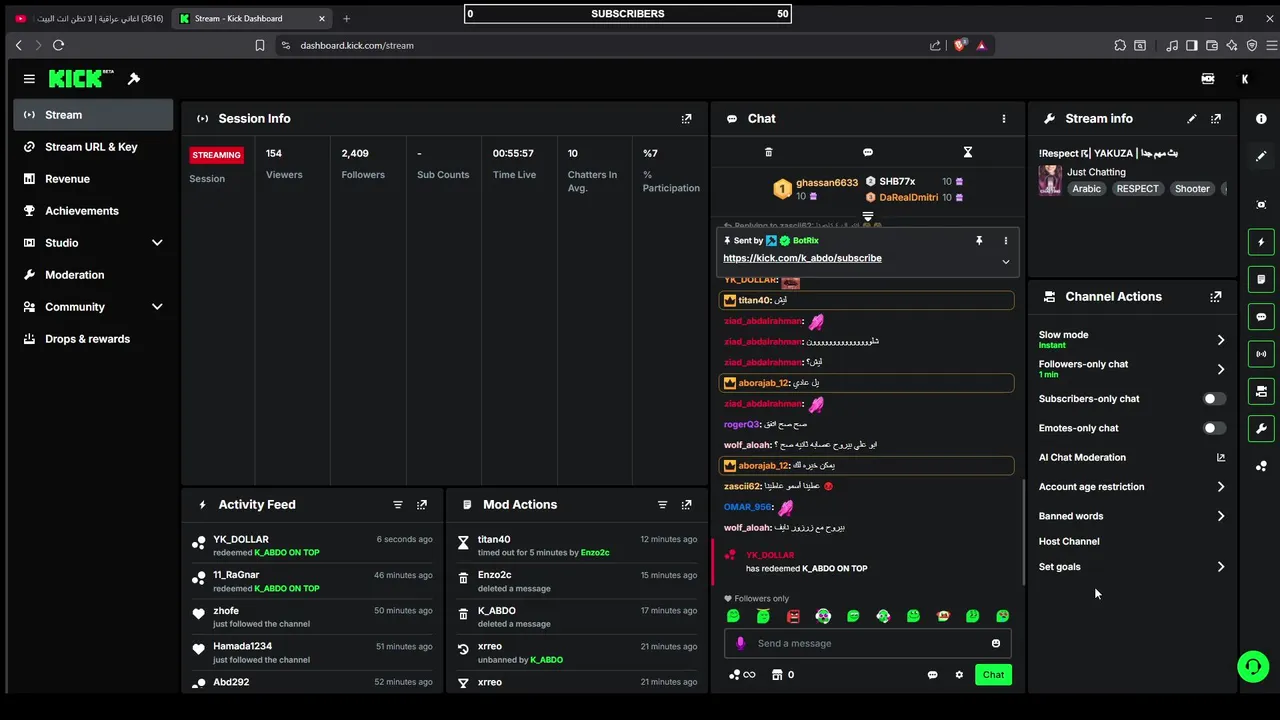Filter the Activity Feed
The image size is (1280, 720).
point(398,505)
